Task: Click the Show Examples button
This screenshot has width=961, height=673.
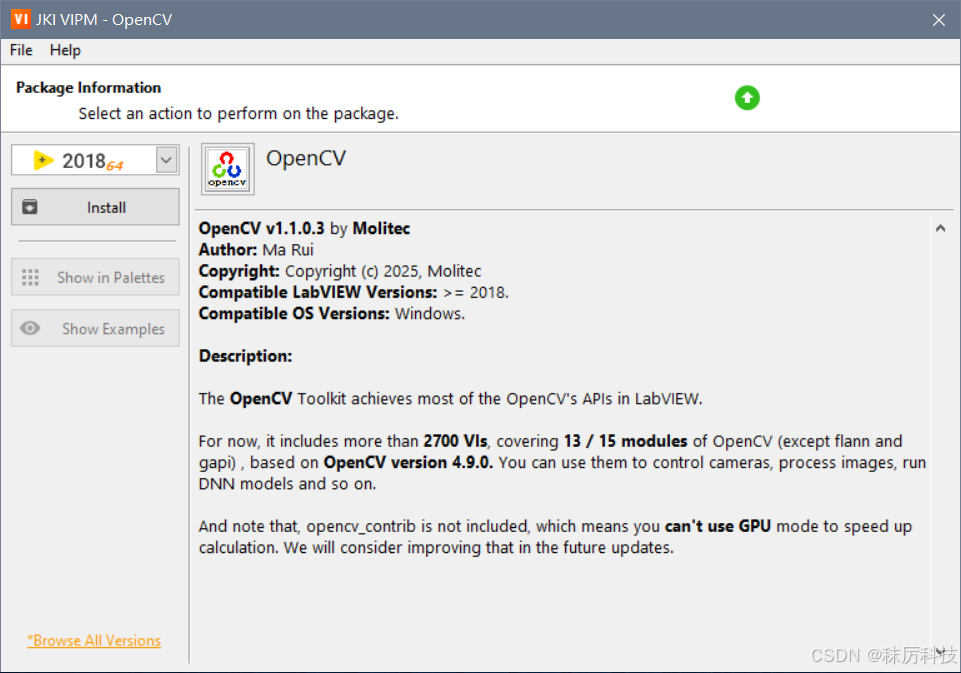Action: pos(95,329)
